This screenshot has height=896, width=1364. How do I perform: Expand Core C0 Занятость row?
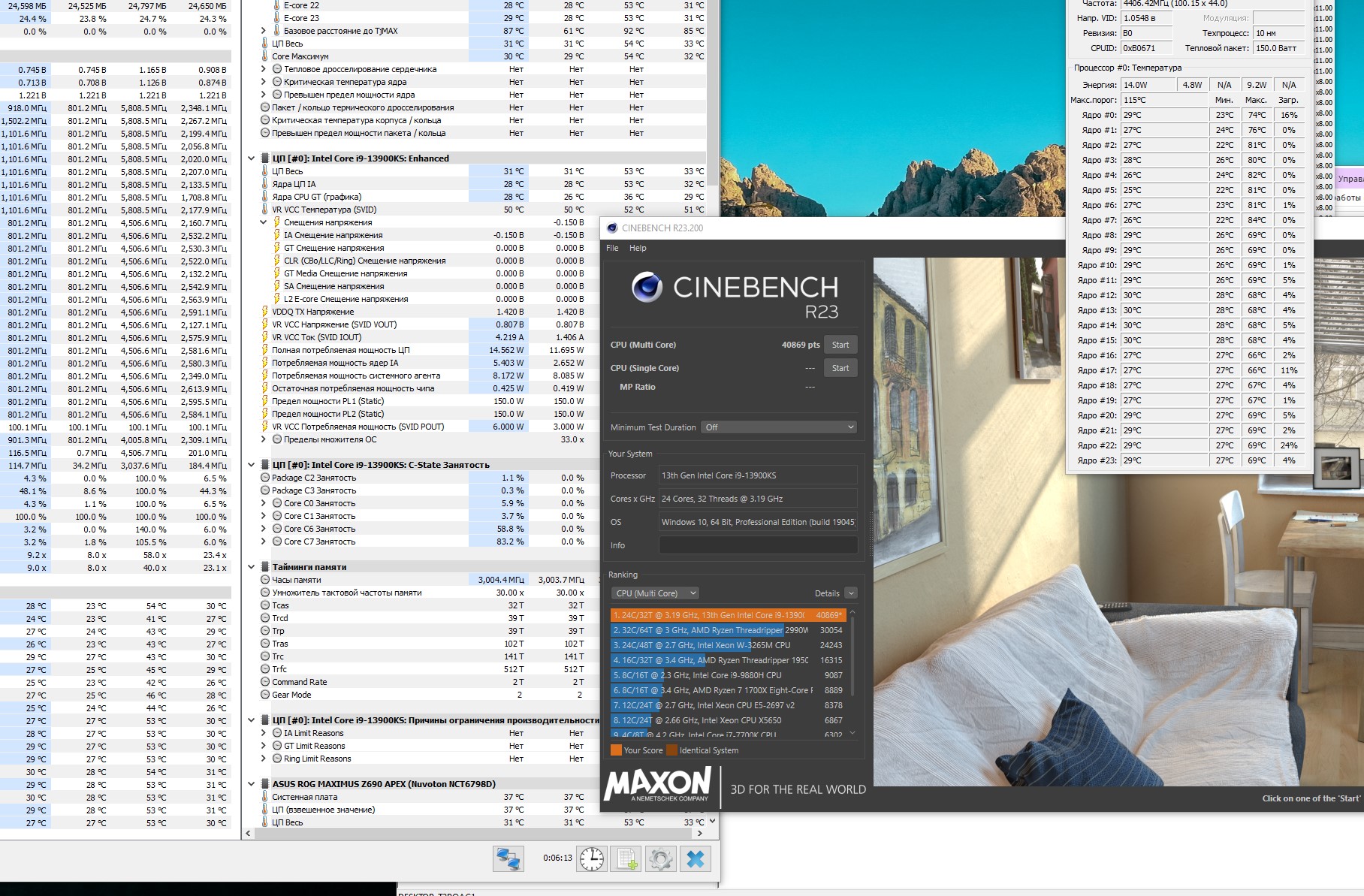point(264,503)
